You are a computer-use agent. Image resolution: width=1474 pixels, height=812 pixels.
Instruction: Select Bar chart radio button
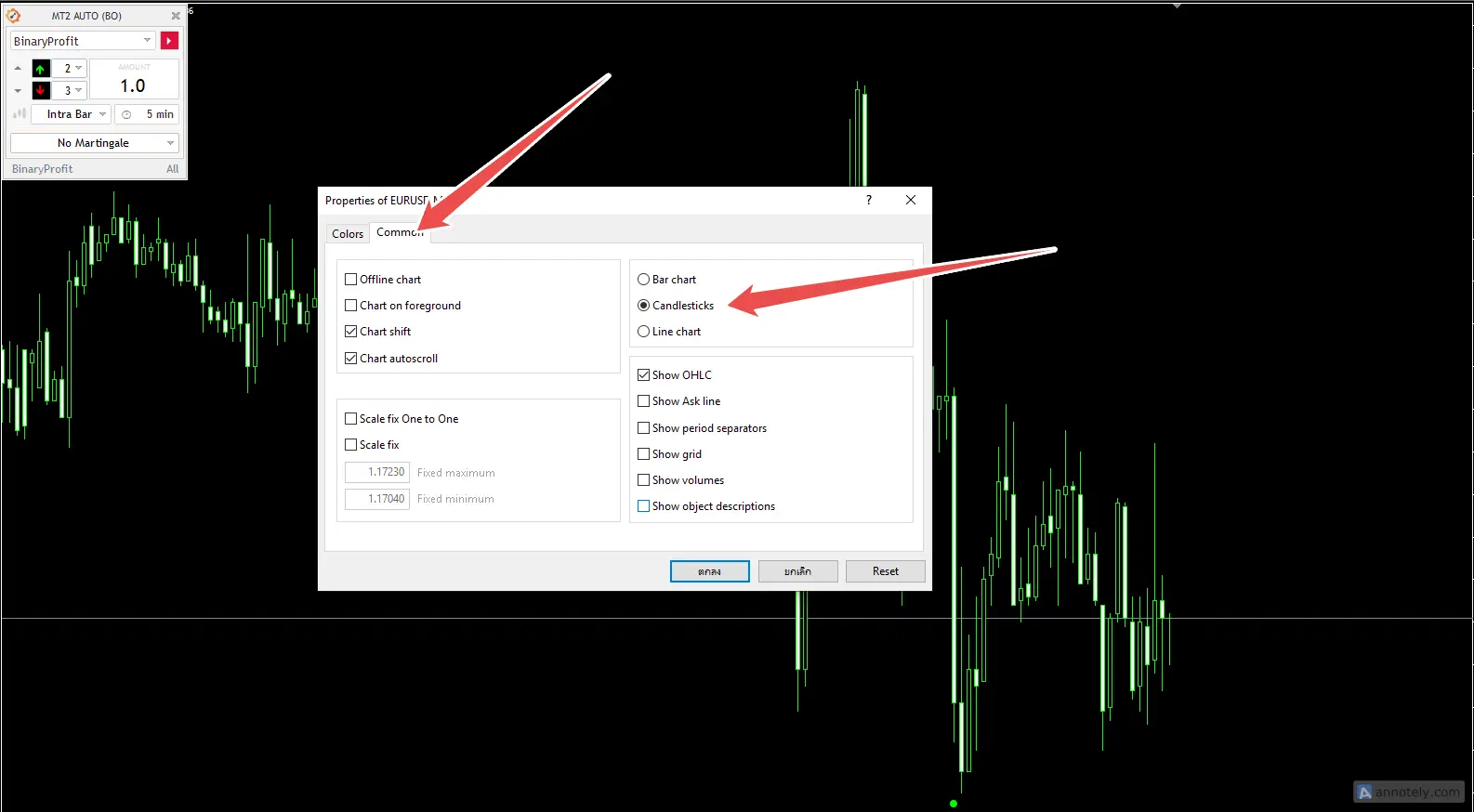643,280
